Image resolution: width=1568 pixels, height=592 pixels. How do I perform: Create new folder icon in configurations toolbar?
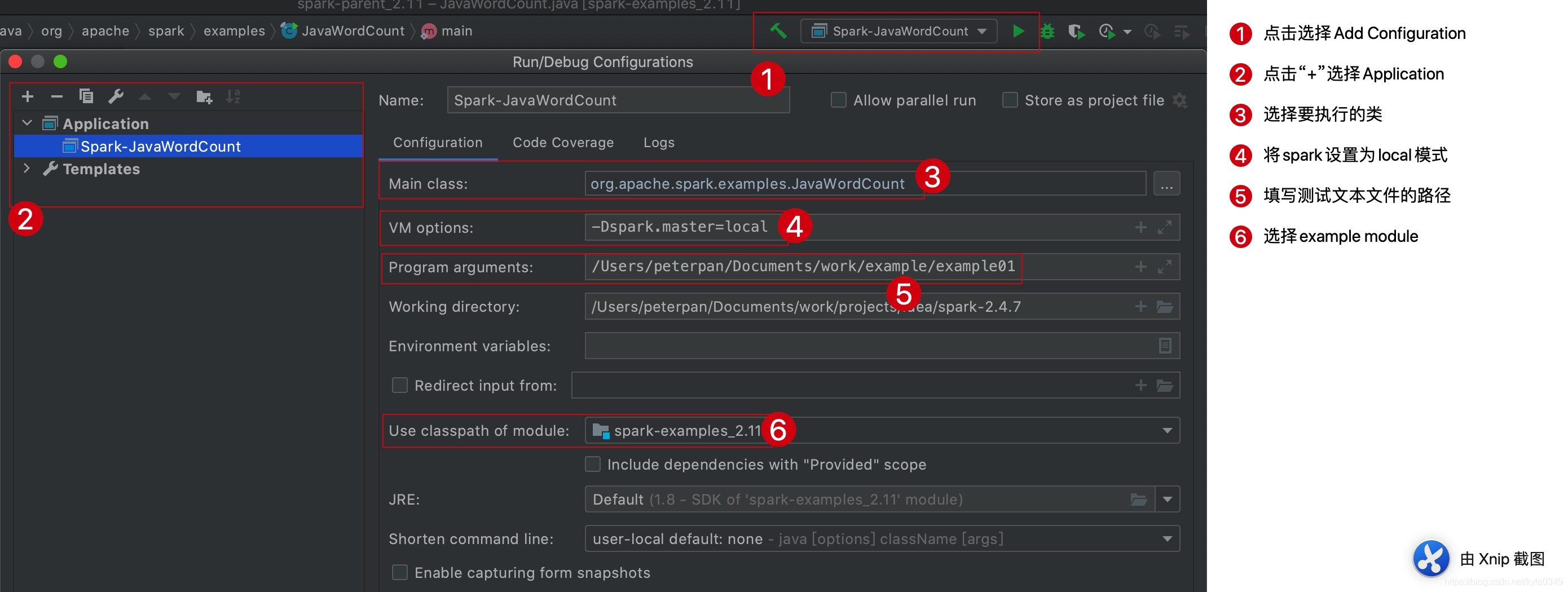tap(204, 97)
